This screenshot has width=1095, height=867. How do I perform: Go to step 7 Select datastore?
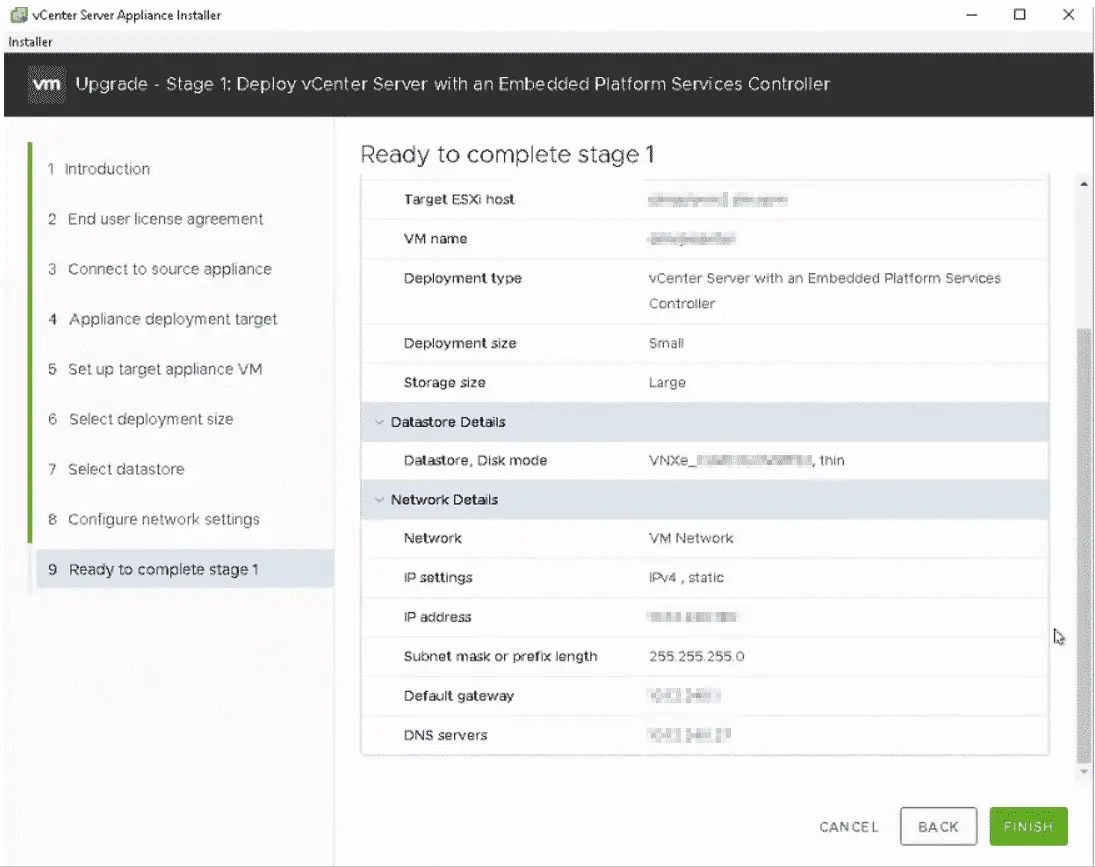[x=116, y=469]
